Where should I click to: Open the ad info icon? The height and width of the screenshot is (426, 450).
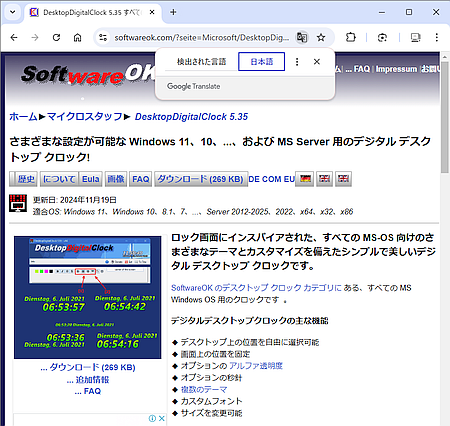click(x=152, y=418)
